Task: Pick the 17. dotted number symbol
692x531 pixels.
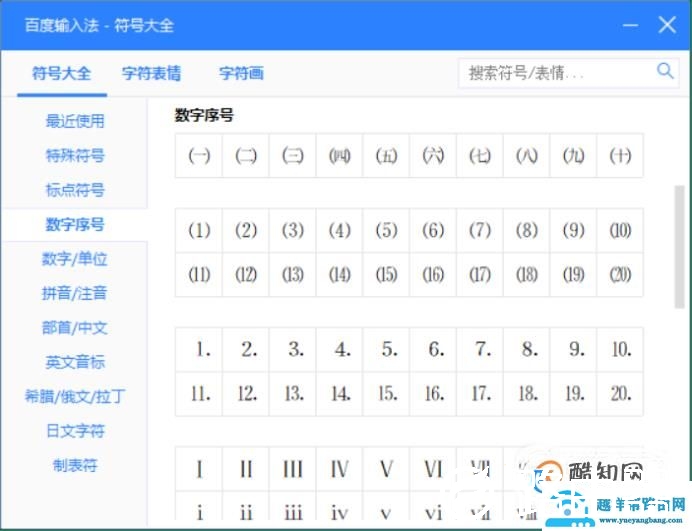Action: pos(480,394)
